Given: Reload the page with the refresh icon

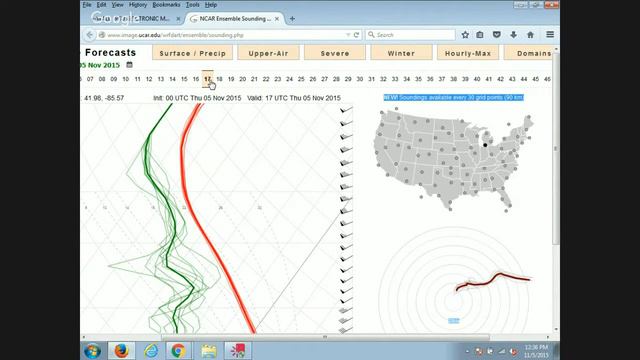Looking at the screenshot, I should click(x=356, y=35).
